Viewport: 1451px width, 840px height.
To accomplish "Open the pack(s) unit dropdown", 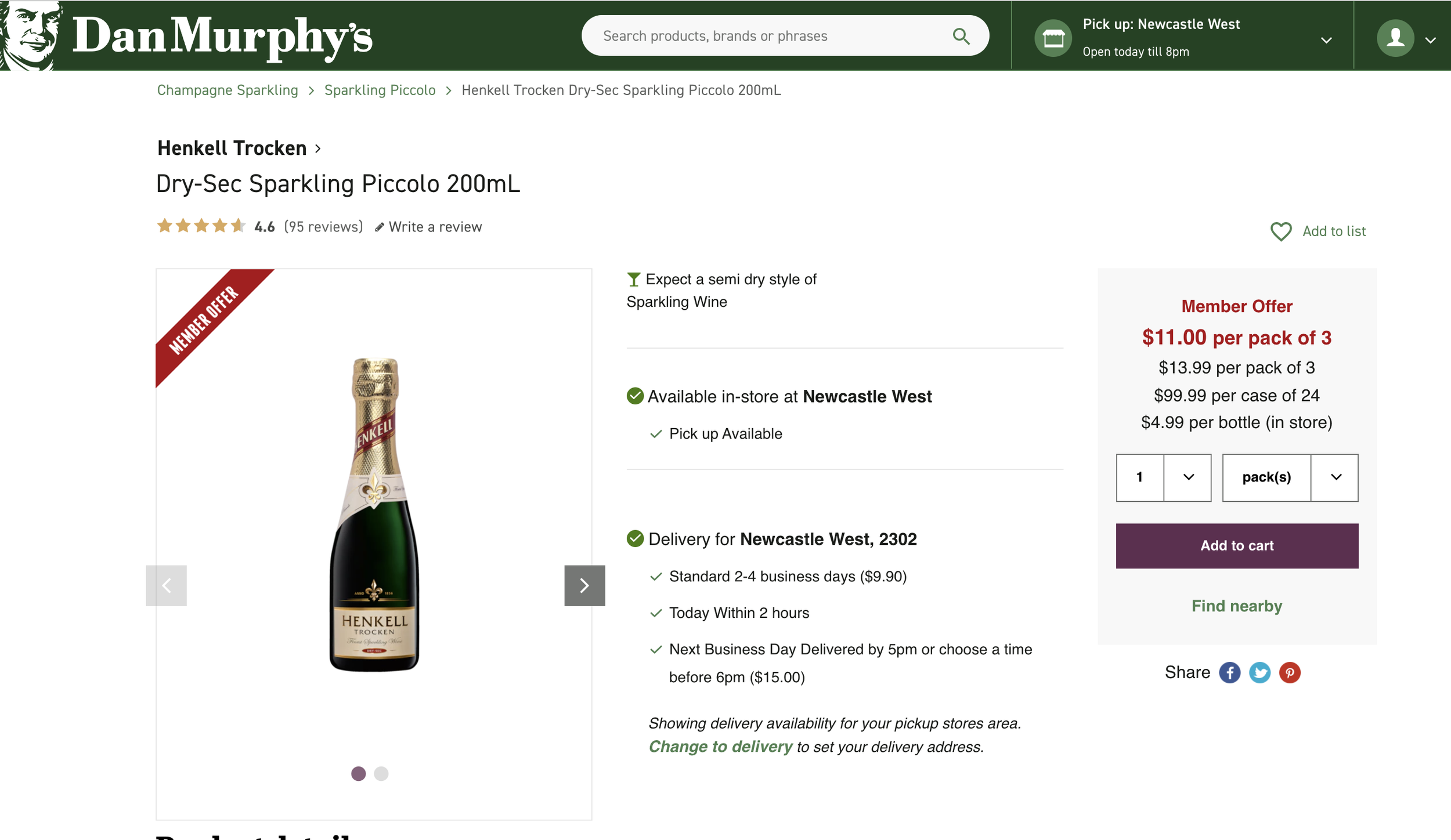I will 1290,477.
